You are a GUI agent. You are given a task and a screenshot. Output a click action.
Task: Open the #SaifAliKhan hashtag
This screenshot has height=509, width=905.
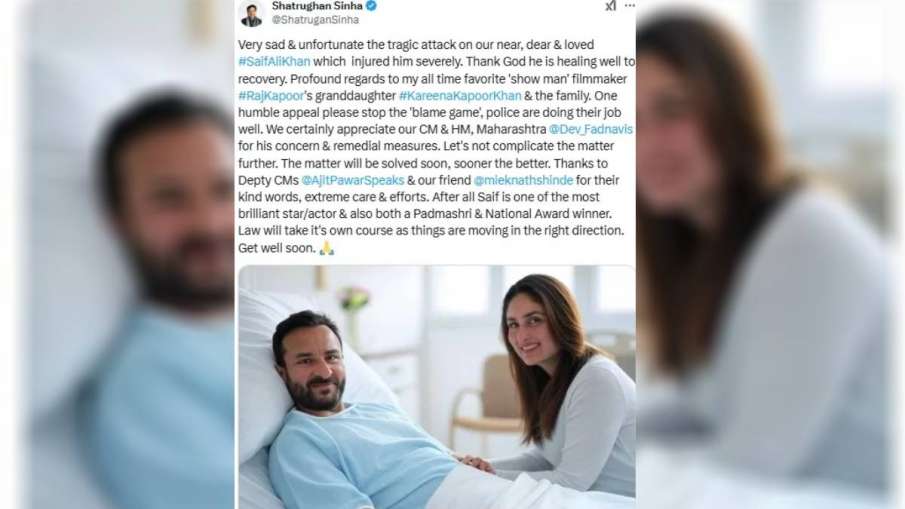(274, 61)
